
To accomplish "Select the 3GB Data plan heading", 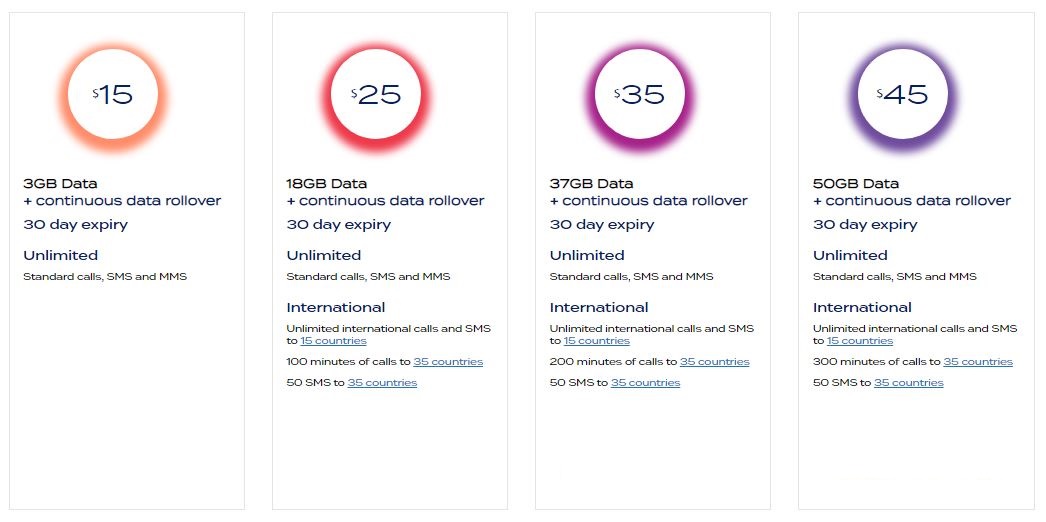I will (60, 184).
